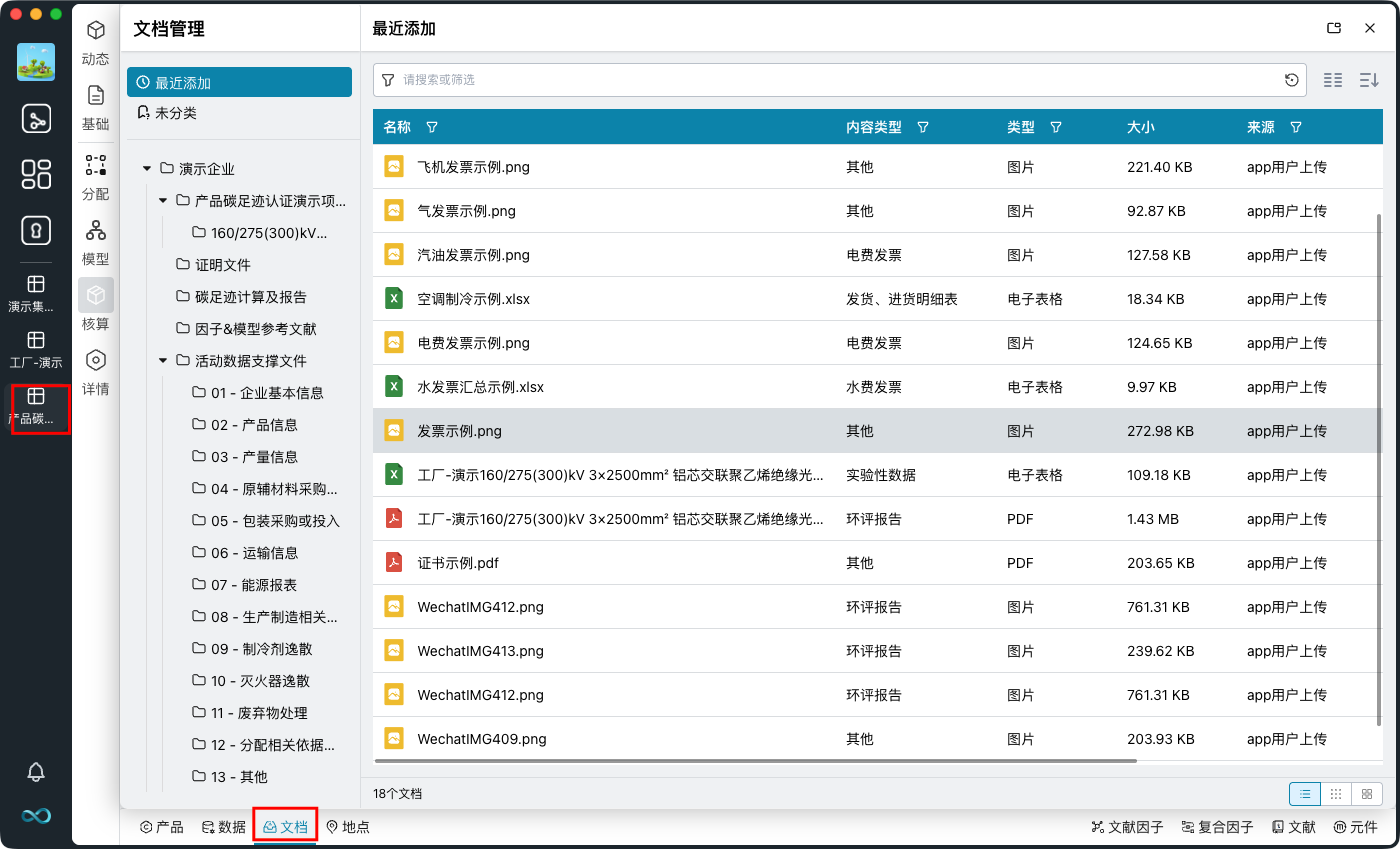Click the search history icon in search bar
1400x849 pixels.
click(x=1291, y=79)
